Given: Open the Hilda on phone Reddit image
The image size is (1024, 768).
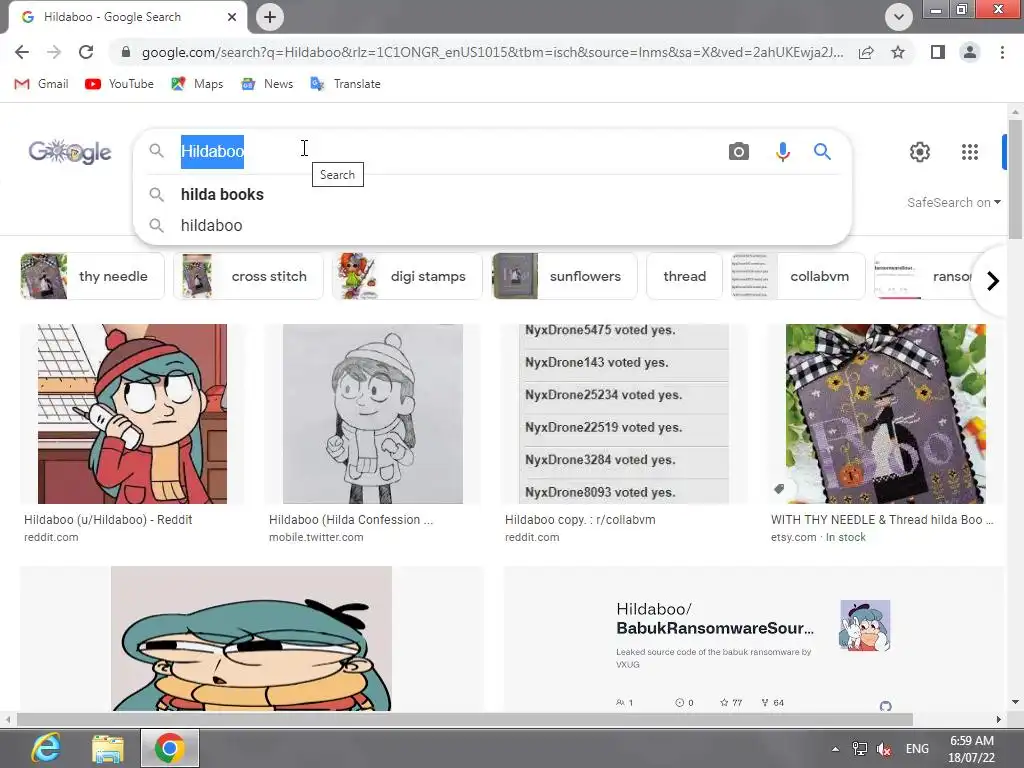Looking at the screenshot, I should 133,414.
